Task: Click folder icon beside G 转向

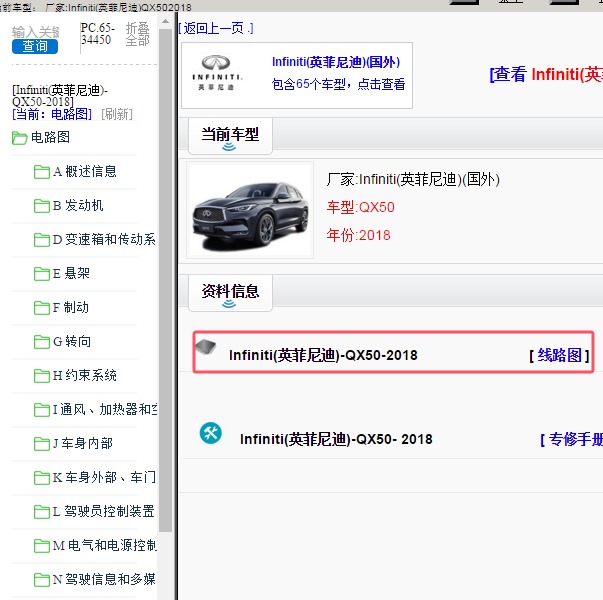Action: (x=42, y=342)
